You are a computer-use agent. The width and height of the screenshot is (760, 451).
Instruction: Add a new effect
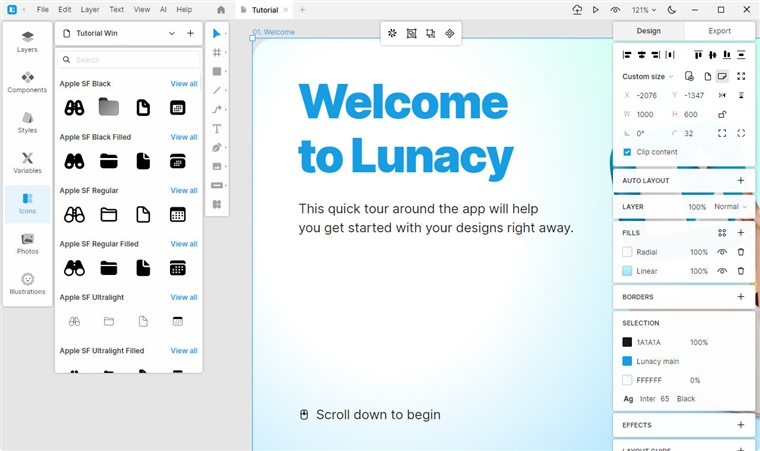tap(741, 425)
